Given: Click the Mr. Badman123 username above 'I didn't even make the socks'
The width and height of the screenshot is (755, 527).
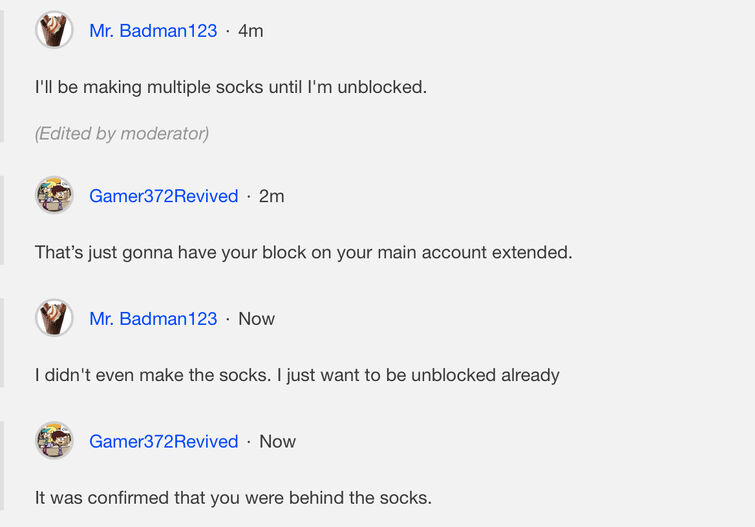Looking at the screenshot, I should click(153, 319).
